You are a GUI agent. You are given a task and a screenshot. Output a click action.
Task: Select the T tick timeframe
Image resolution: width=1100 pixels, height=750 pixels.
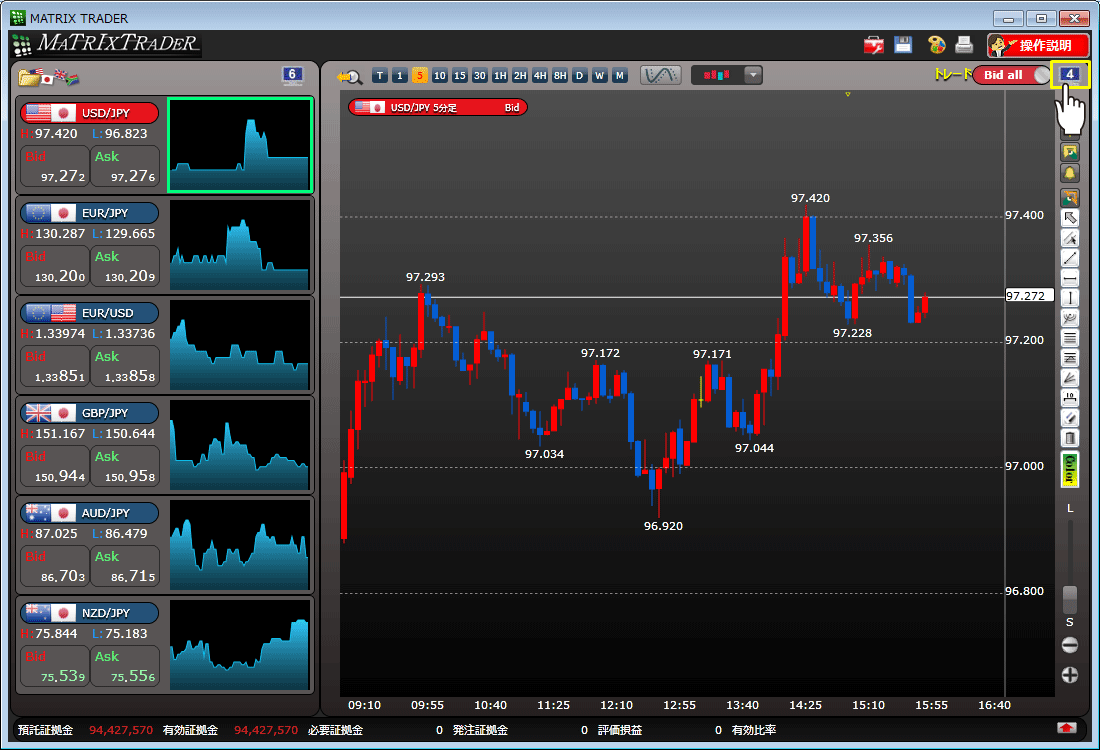click(380, 76)
